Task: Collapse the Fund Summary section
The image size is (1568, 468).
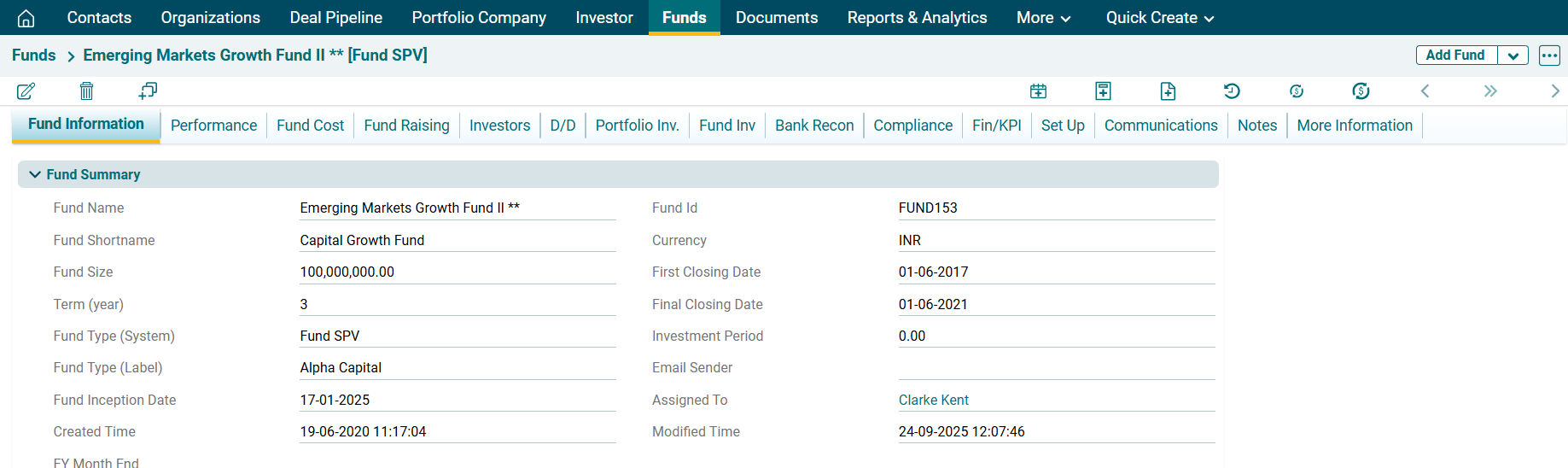Action: tap(35, 174)
